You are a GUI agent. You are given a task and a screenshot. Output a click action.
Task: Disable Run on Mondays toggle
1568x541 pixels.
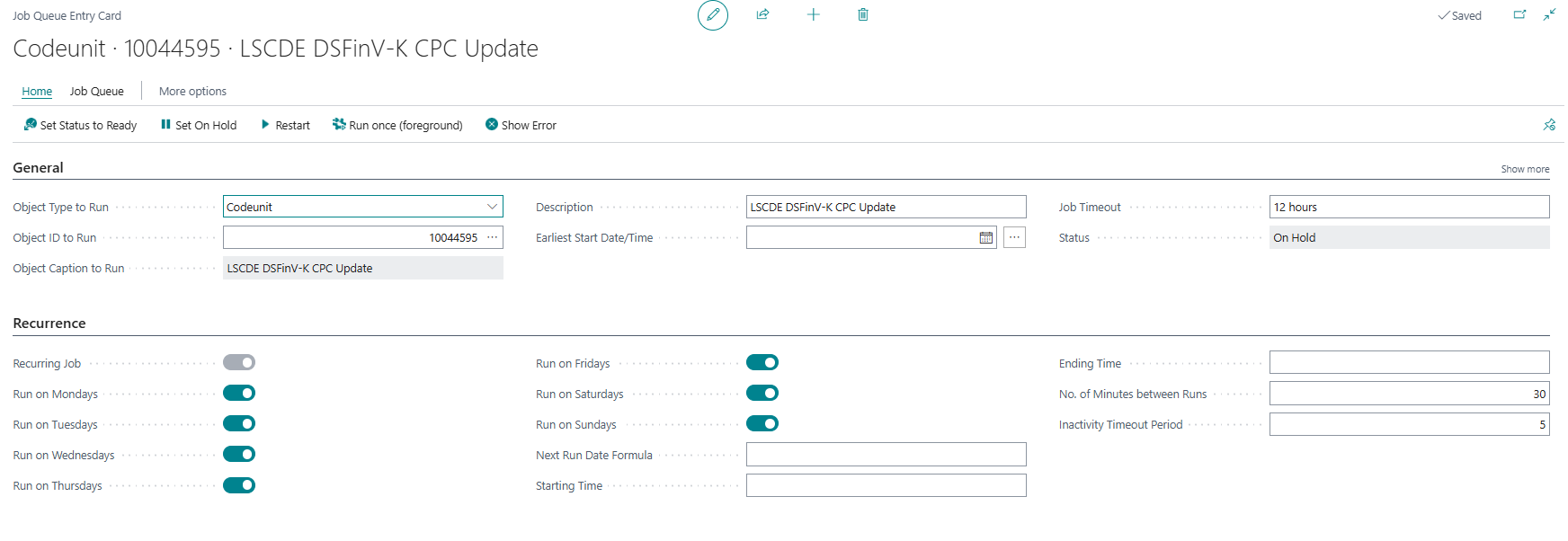239,394
